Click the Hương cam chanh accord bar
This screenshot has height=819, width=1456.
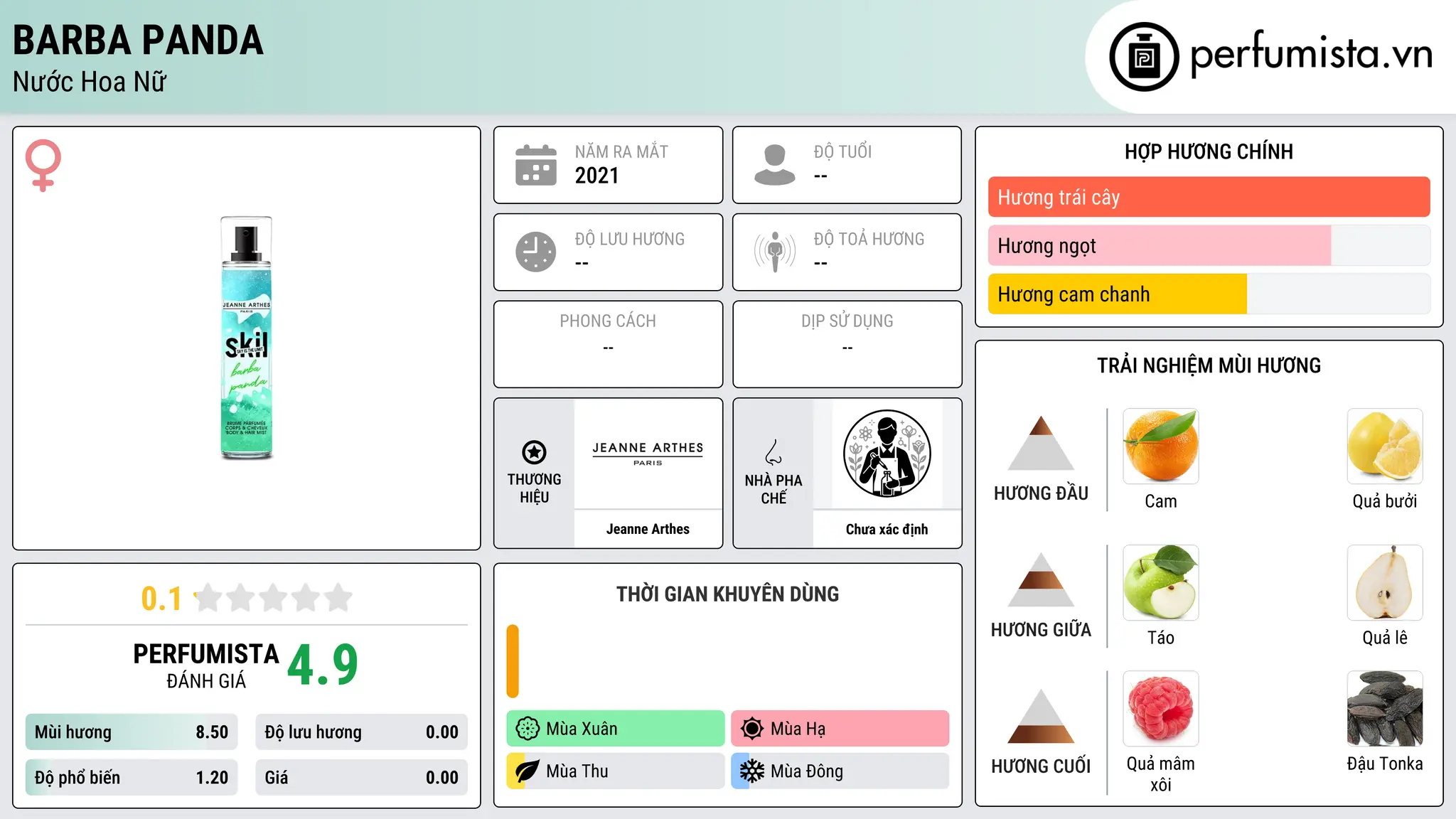[x=1209, y=294]
